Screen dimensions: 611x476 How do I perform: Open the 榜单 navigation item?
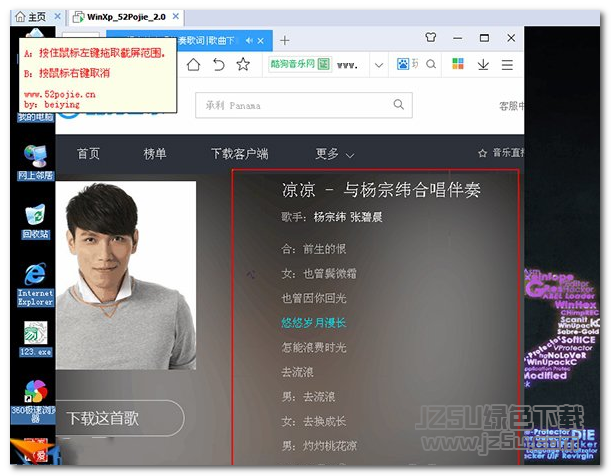pyautogui.click(x=155, y=153)
